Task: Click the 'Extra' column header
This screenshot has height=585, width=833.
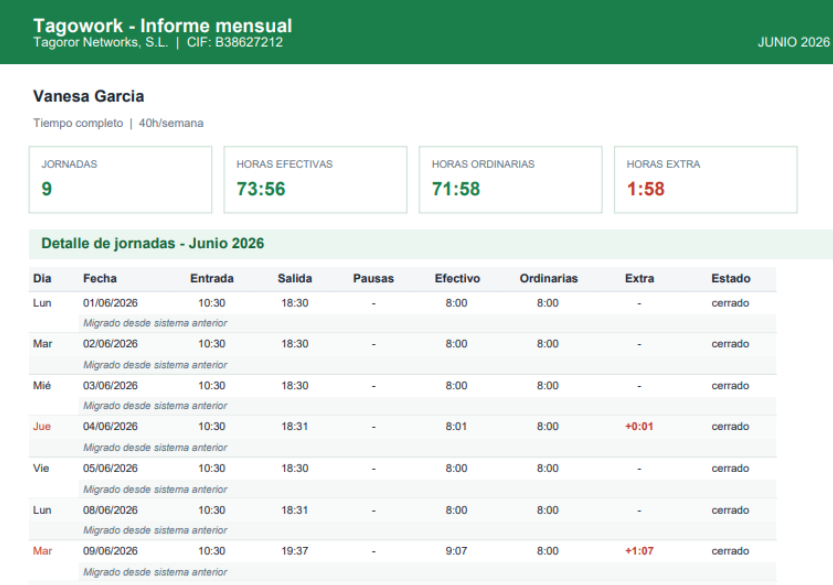Action: click(x=640, y=278)
